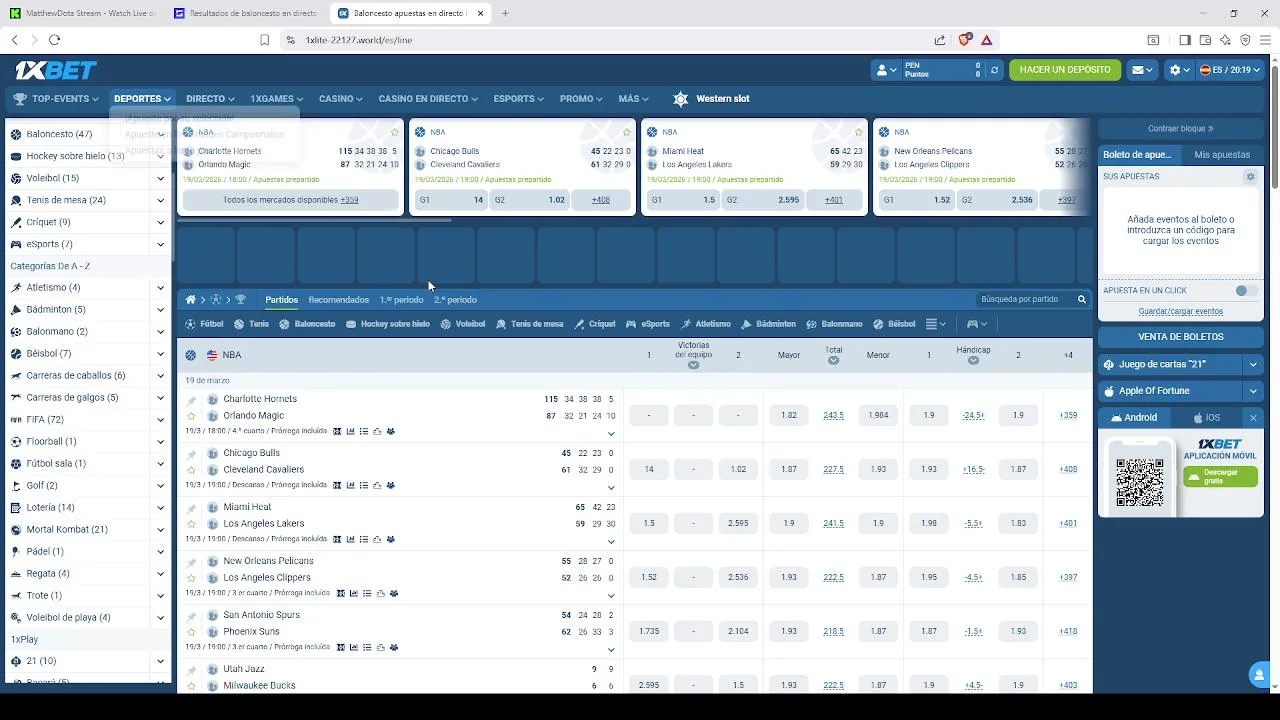Open the user account icon menu
This screenshot has width=1280, height=720.
(886, 70)
